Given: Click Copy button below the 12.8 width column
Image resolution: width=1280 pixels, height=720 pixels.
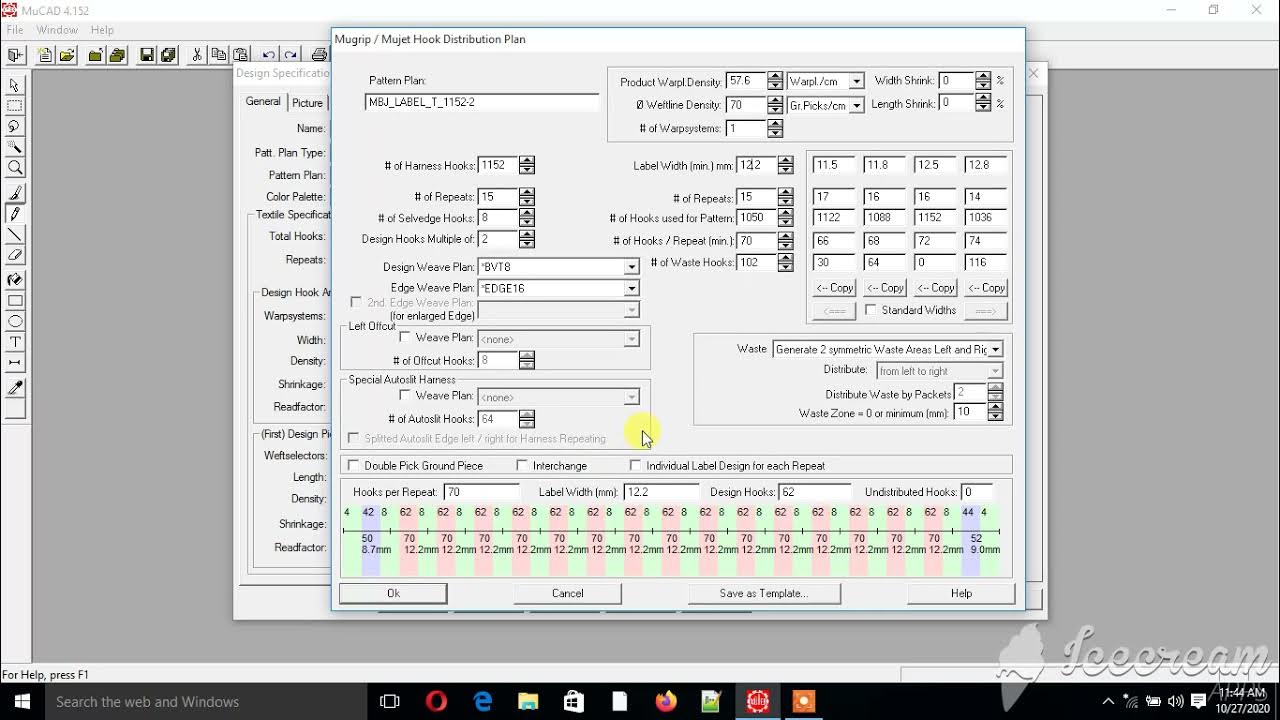Looking at the screenshot, I should [986, 288].
